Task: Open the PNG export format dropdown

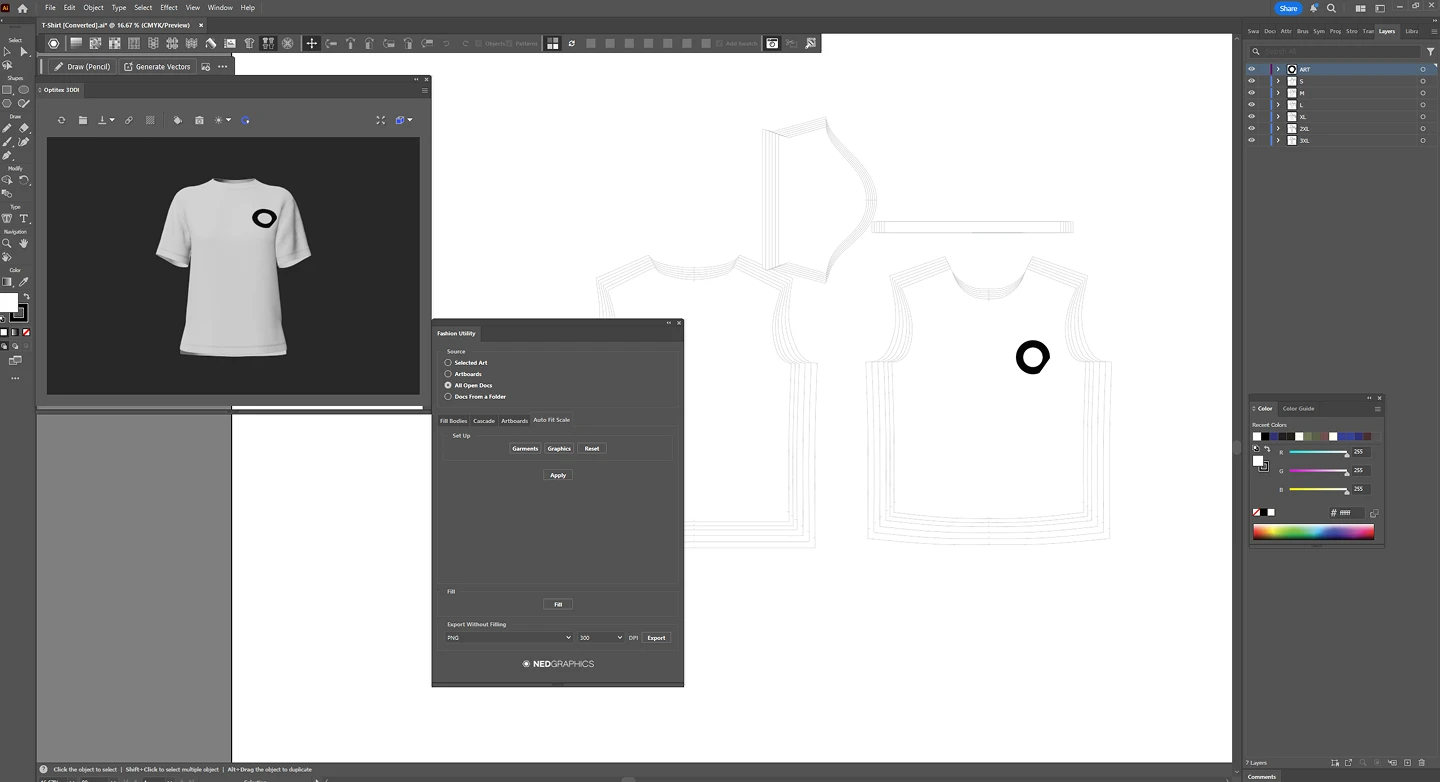Action: coord(509,638)
